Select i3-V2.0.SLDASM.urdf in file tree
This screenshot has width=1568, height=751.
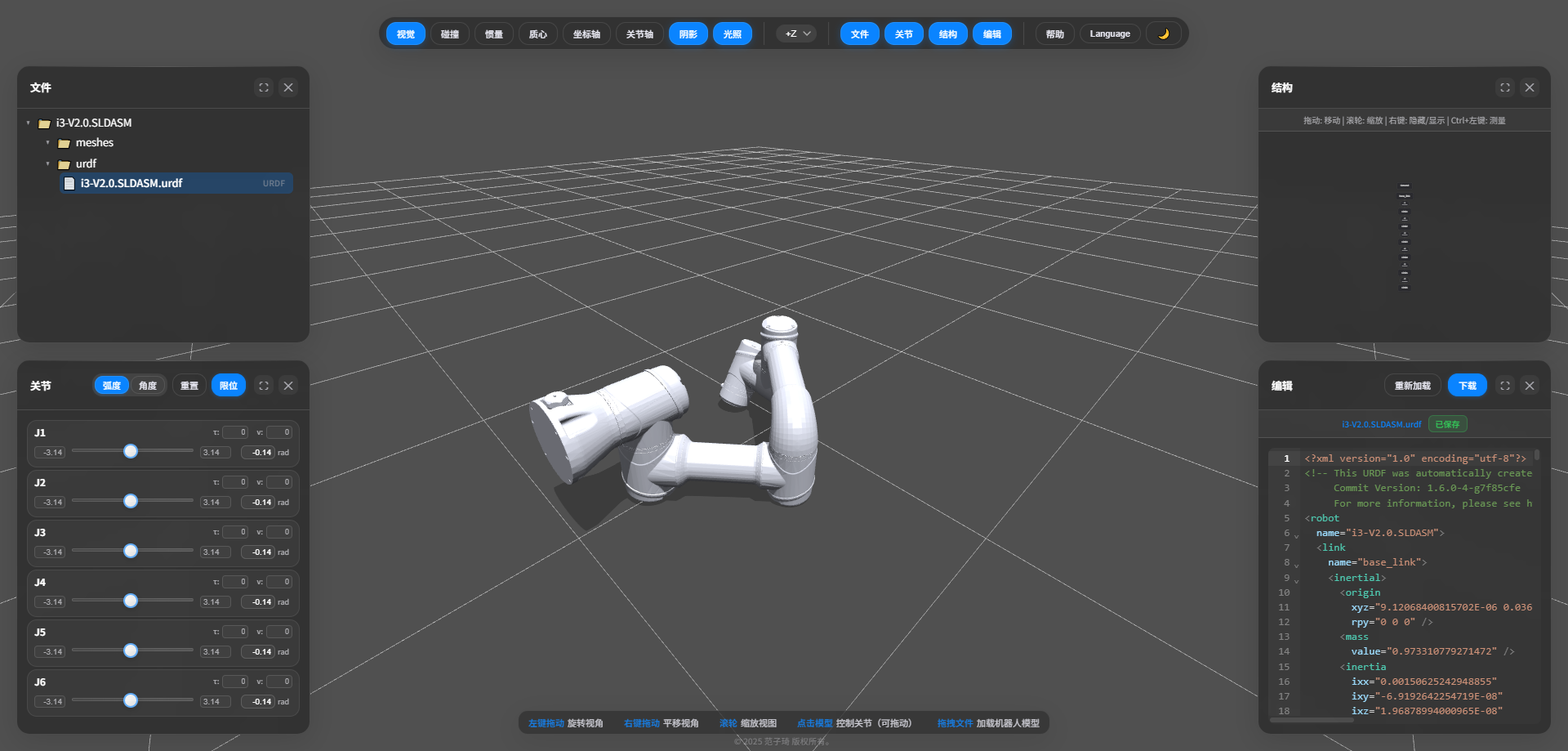tap(176, 184)
